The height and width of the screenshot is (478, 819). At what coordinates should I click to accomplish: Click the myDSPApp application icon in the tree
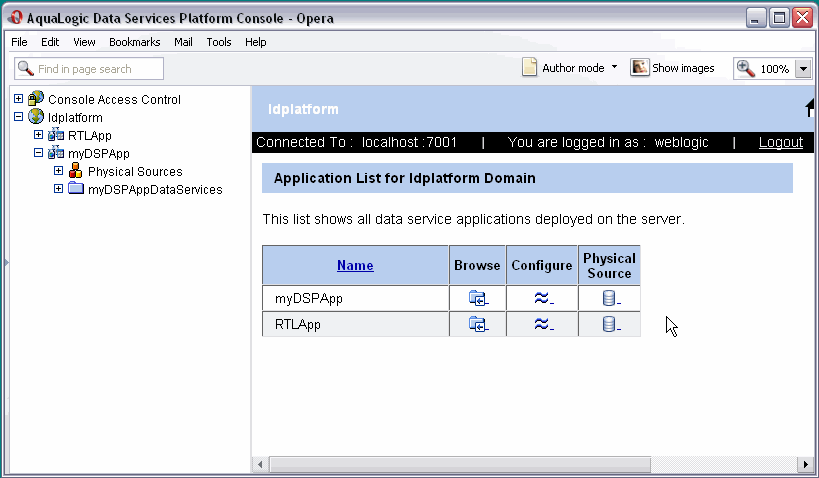coord(56,153)
